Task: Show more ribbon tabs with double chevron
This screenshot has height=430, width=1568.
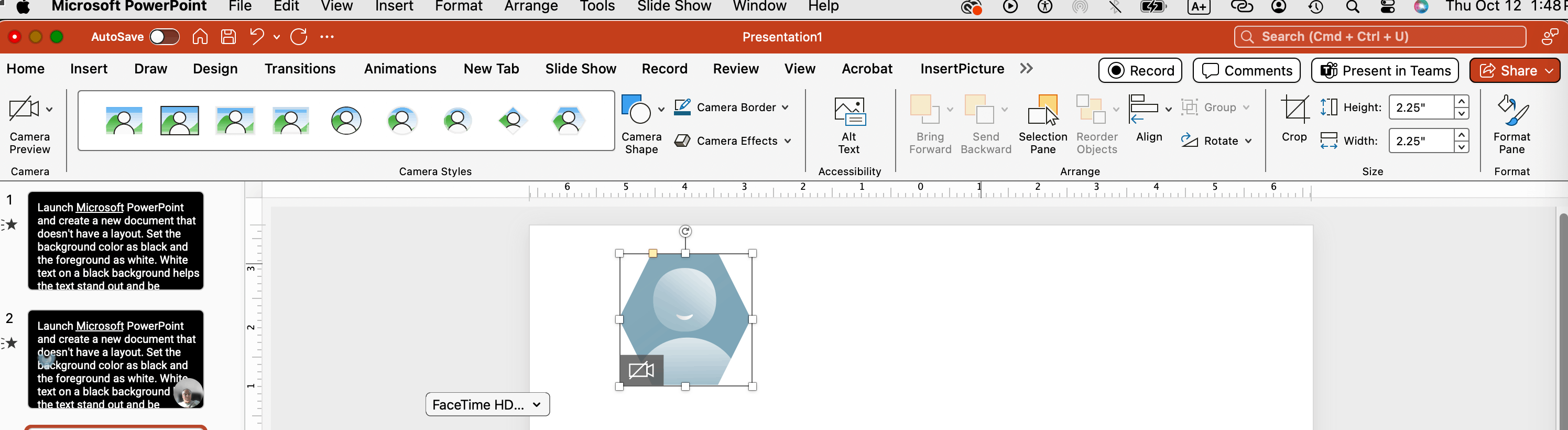Action: coord(1026,68)
